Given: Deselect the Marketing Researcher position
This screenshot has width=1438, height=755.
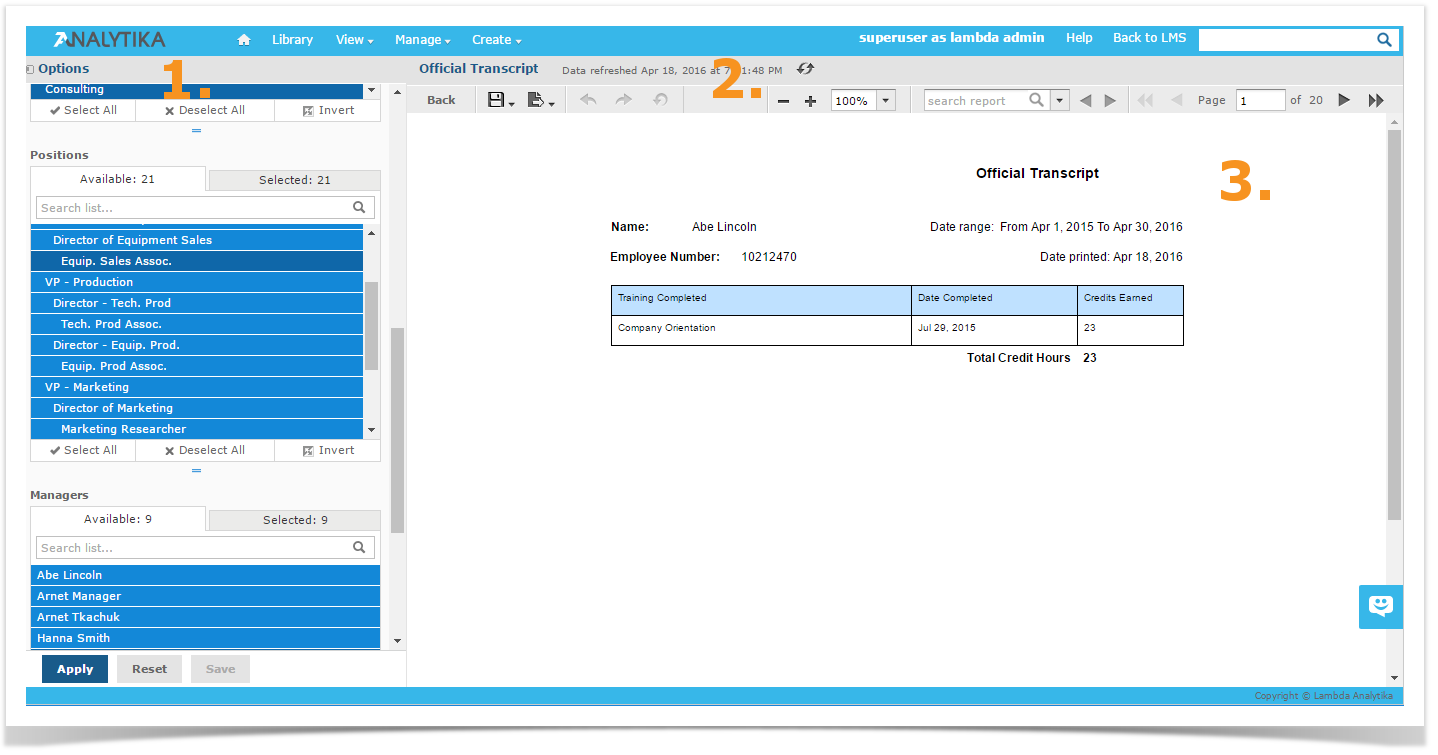Looking at the screenshot, I should point(196,429).
